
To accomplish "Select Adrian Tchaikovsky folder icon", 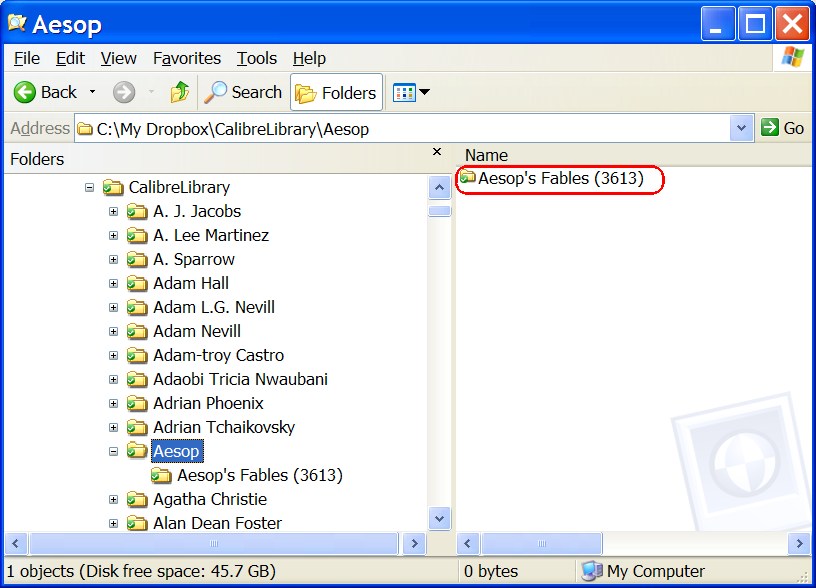I will click(137, 427).
